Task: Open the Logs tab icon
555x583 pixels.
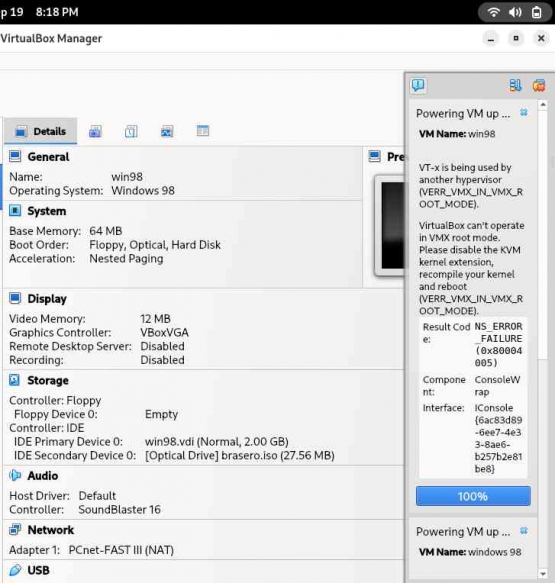Action: tap(131, 131)
